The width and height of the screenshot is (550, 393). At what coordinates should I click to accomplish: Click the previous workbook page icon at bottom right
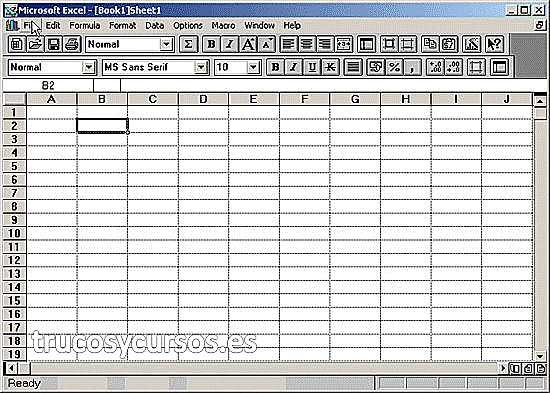[528, 368]
